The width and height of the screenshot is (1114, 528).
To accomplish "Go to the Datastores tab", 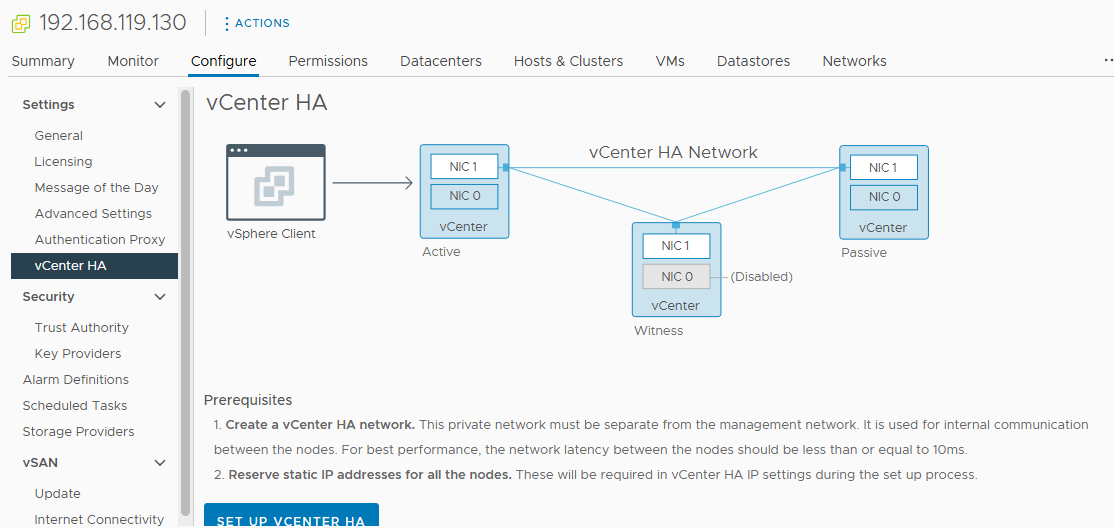I will click(x=753, y=61).
